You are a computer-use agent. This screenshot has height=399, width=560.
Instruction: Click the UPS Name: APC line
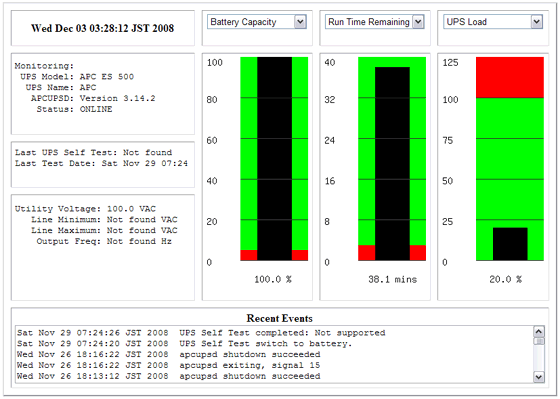(61, 88)
